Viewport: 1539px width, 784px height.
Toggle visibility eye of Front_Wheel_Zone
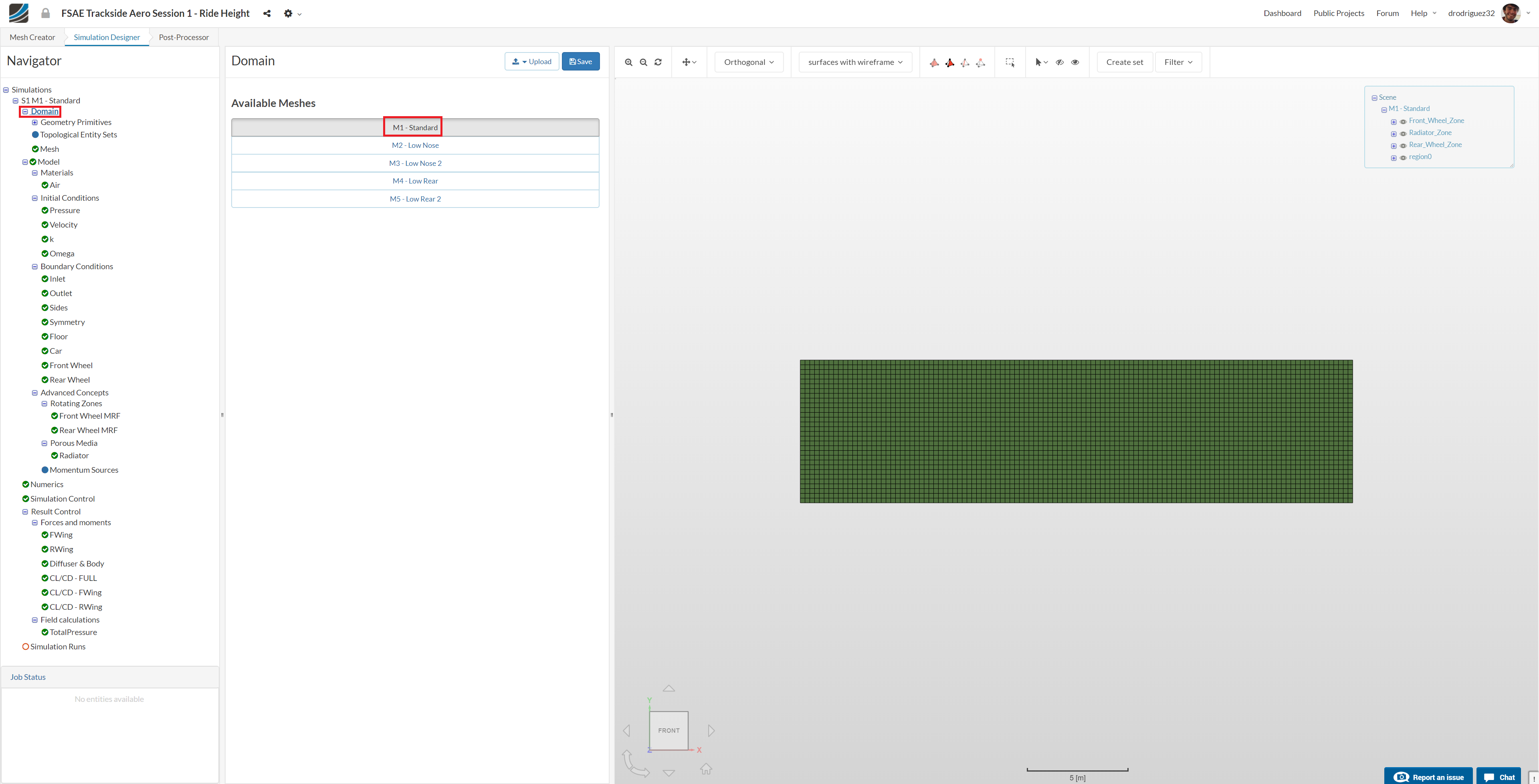click(x=1403, y=122)
